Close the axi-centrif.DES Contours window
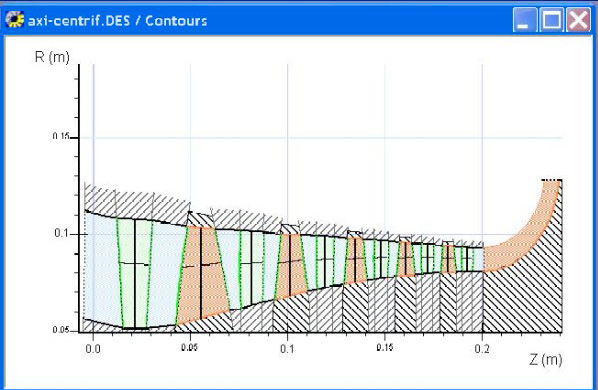The image size is (598, 390). click(578, 20)
